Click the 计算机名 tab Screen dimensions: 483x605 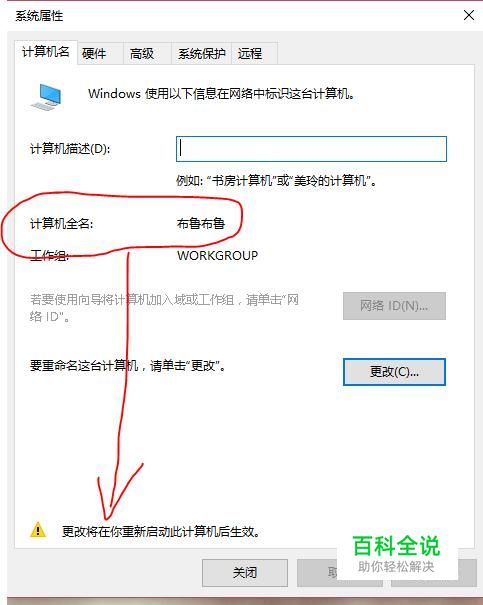(46, 52)
